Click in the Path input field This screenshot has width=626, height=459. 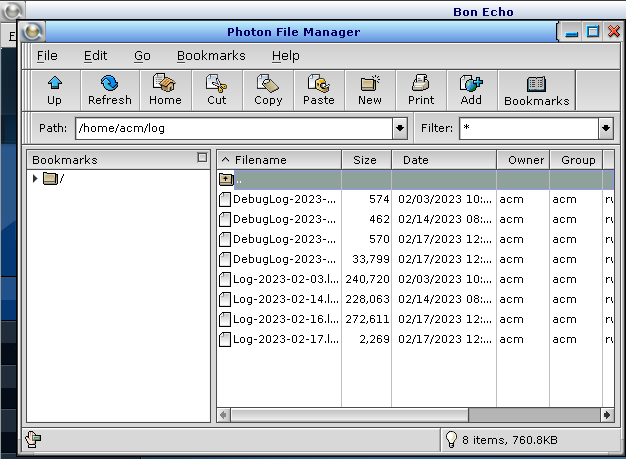(234, 128)
